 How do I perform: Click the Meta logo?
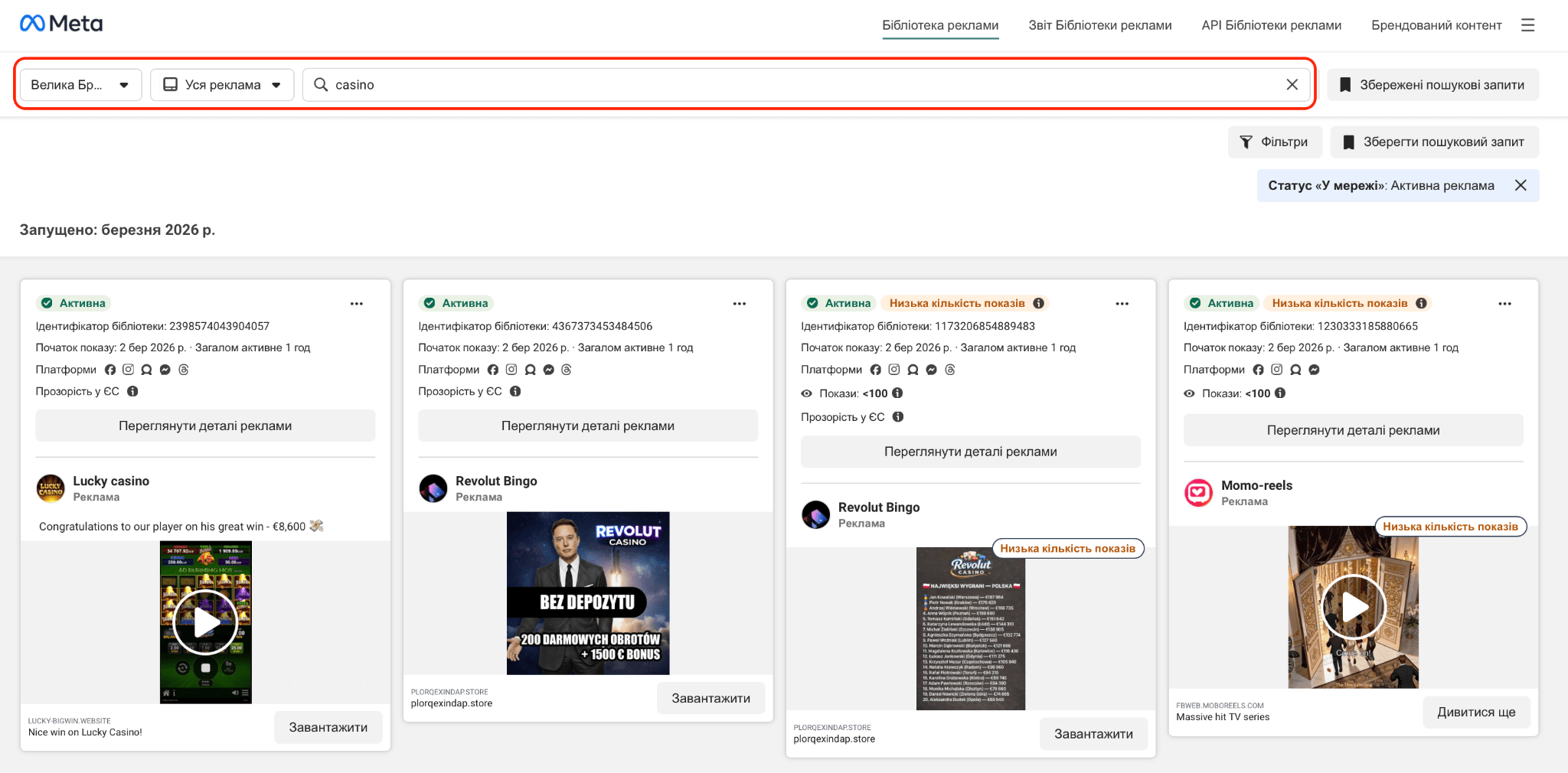pyautogui.click(x=61, y=24)
